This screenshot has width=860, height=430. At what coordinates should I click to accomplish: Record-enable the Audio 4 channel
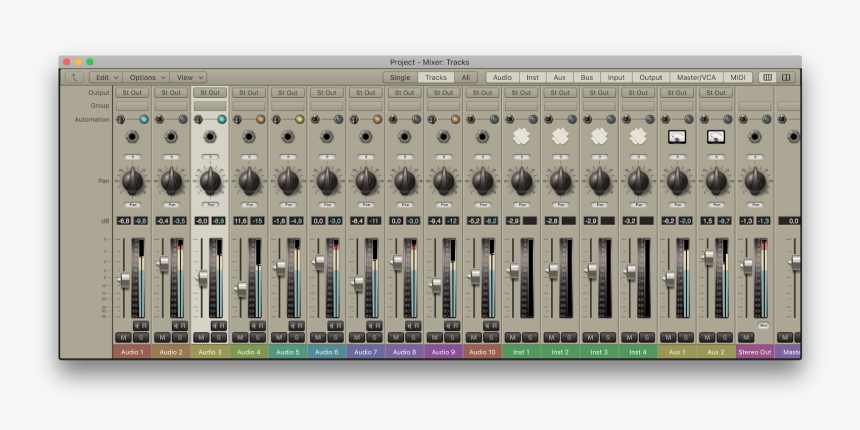point(261,326)
